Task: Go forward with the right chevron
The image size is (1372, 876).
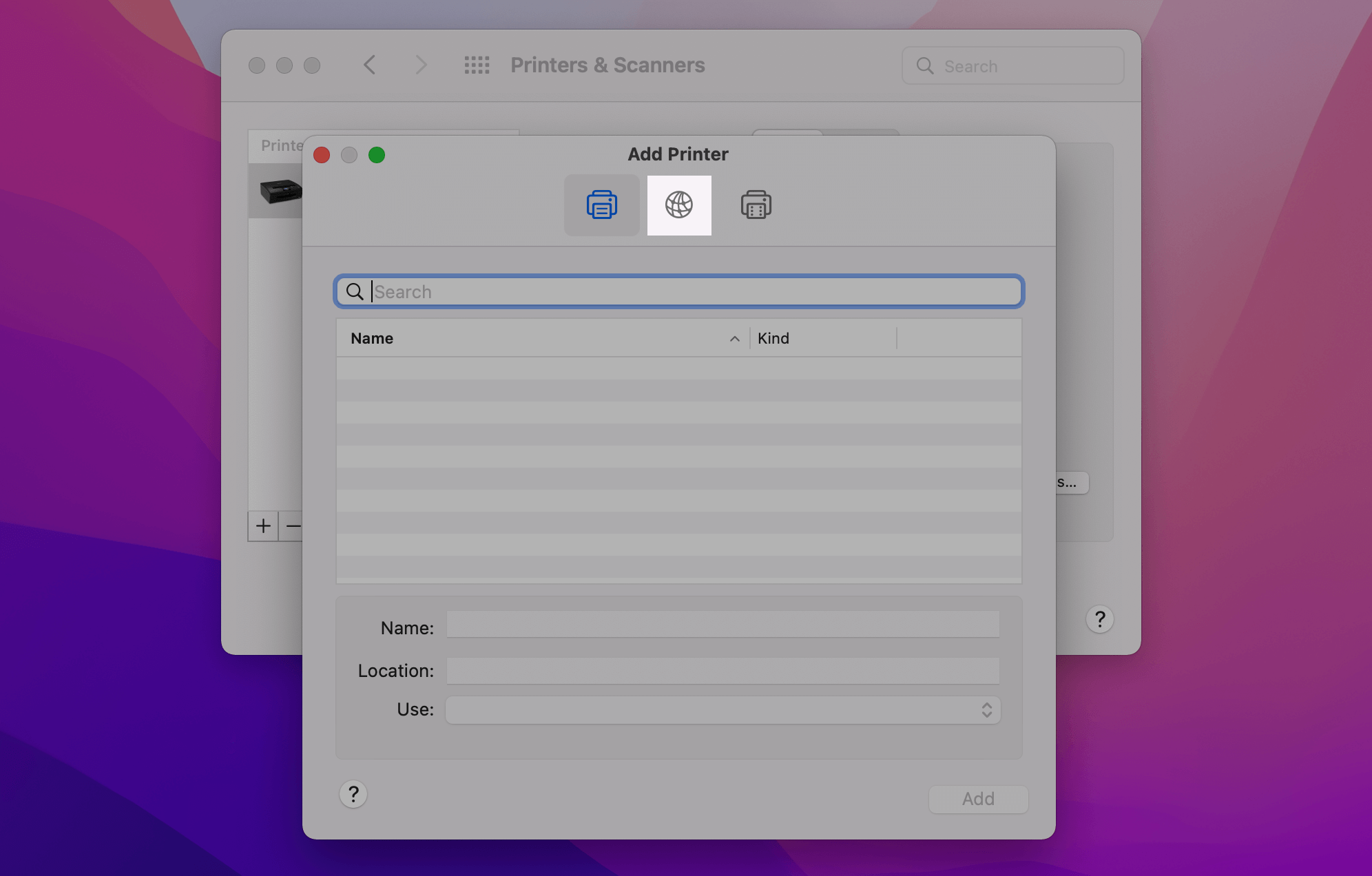Action: click(x=421, y=65)
